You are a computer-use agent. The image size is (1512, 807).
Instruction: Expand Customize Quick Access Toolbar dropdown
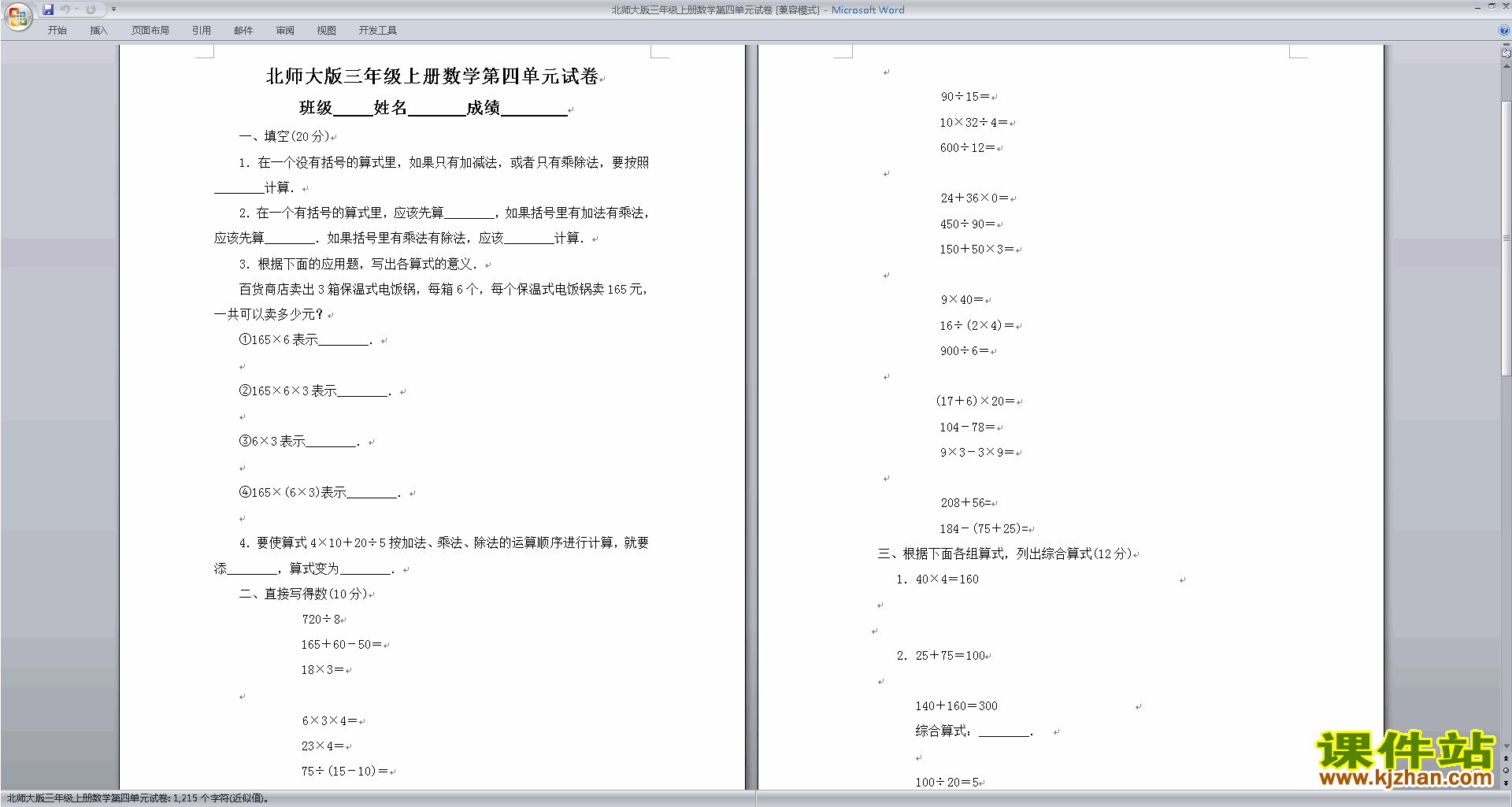click(x=113, y=9)
